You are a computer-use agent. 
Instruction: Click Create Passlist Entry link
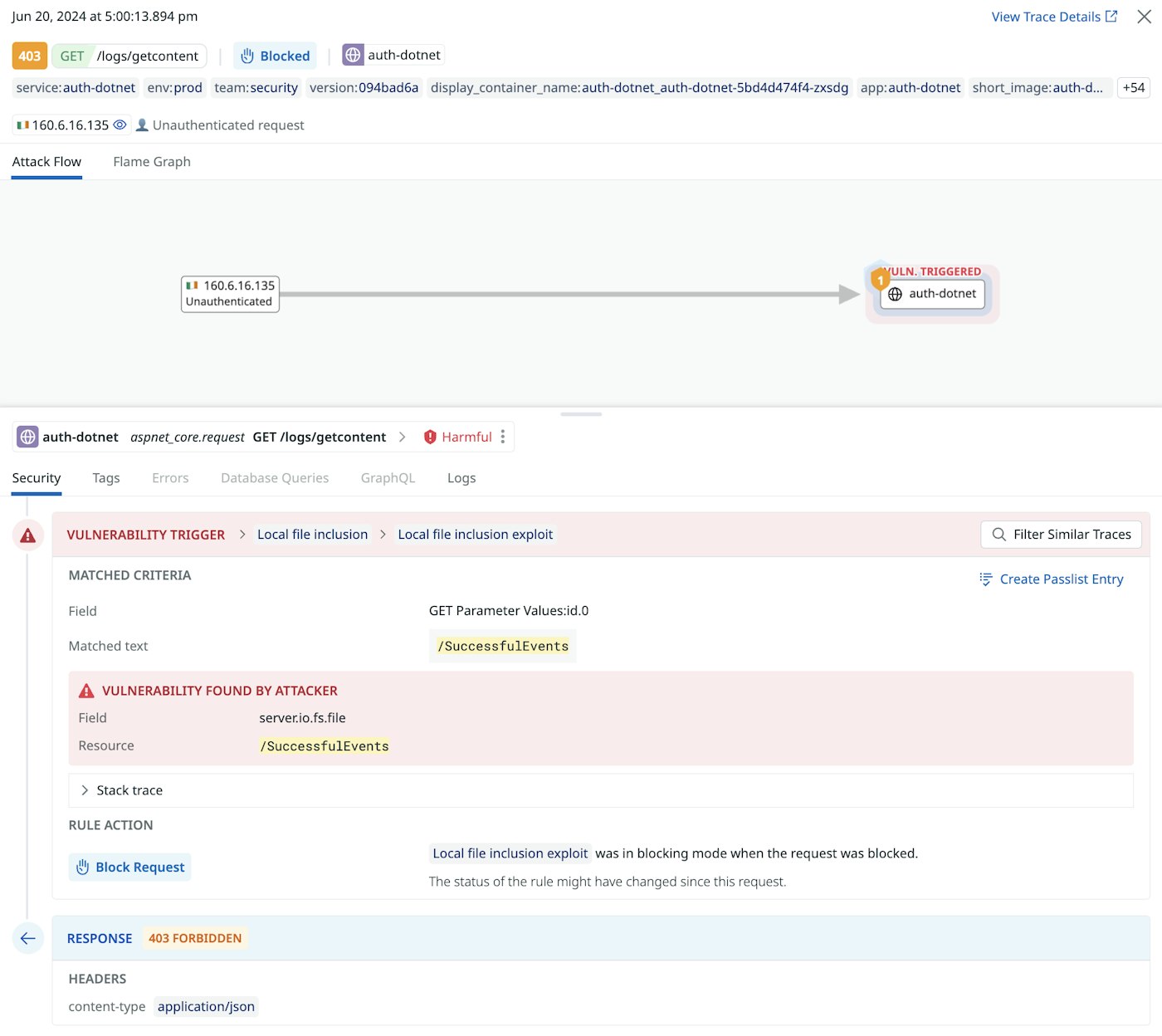point(1051,579)
